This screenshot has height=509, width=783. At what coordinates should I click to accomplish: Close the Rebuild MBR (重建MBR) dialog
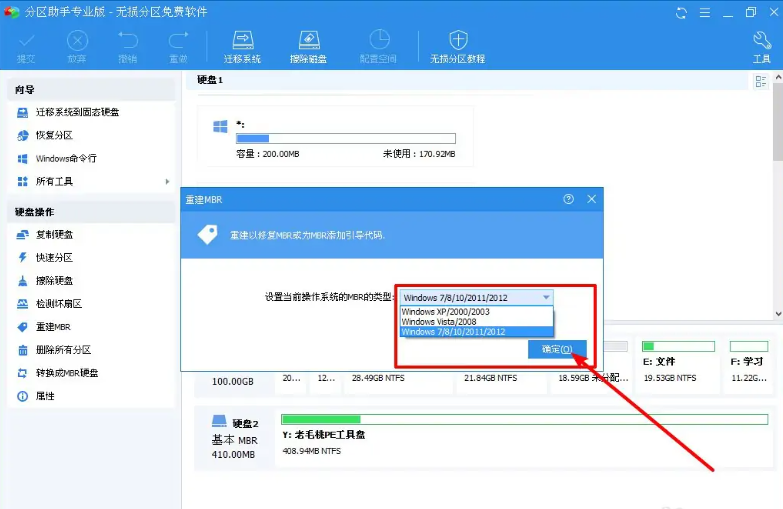click(x=592, y=199)
